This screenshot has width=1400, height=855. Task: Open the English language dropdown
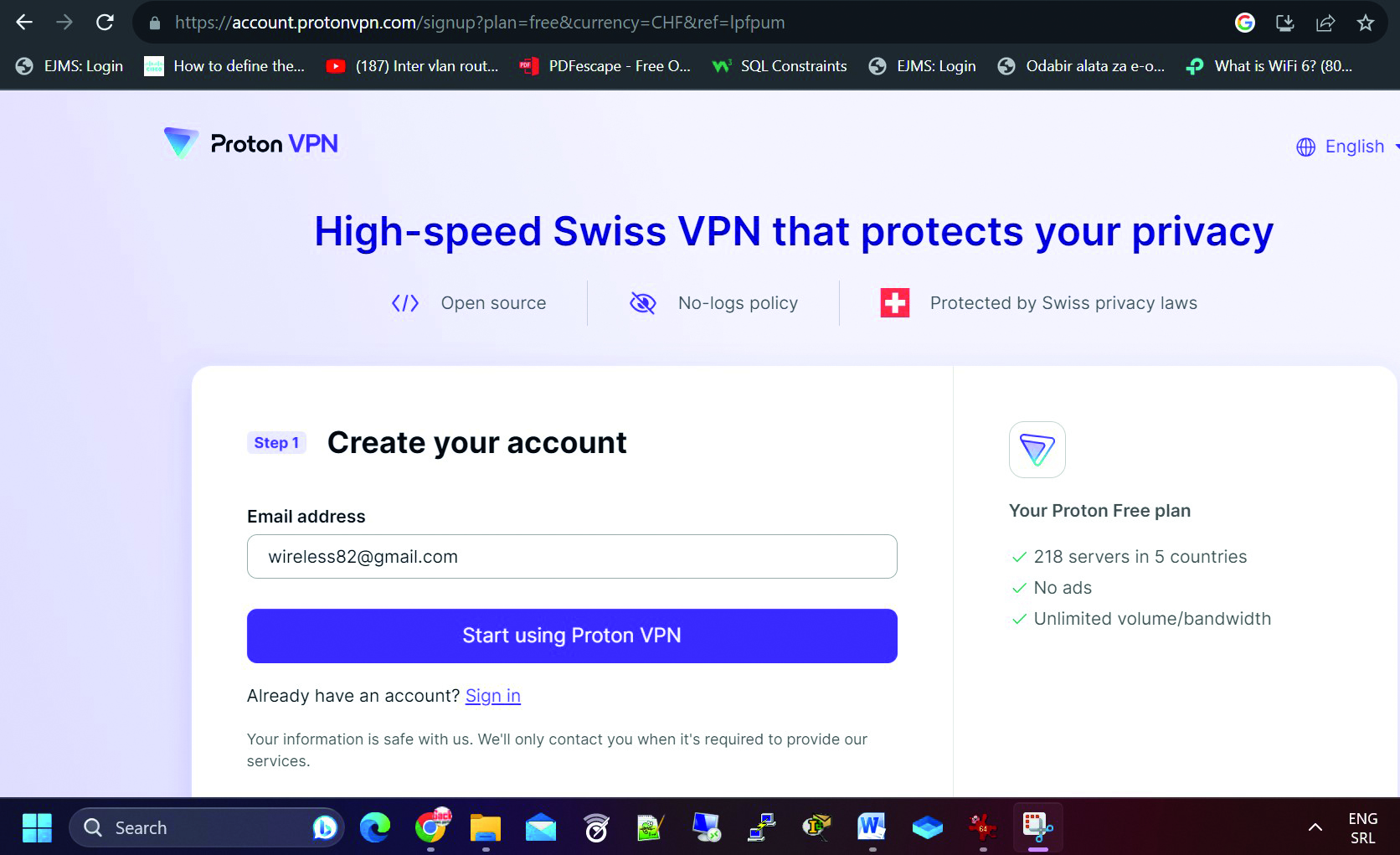tap(1346, 147)
